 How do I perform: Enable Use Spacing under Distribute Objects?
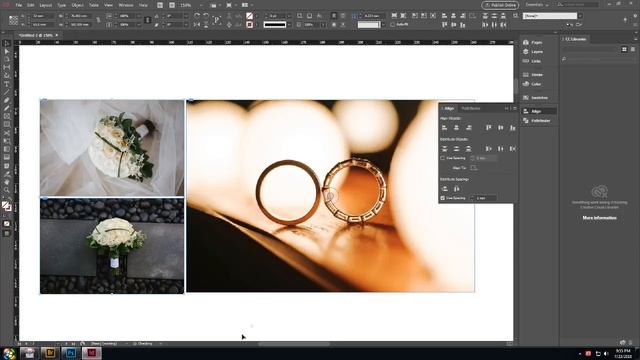coord(442,158)
